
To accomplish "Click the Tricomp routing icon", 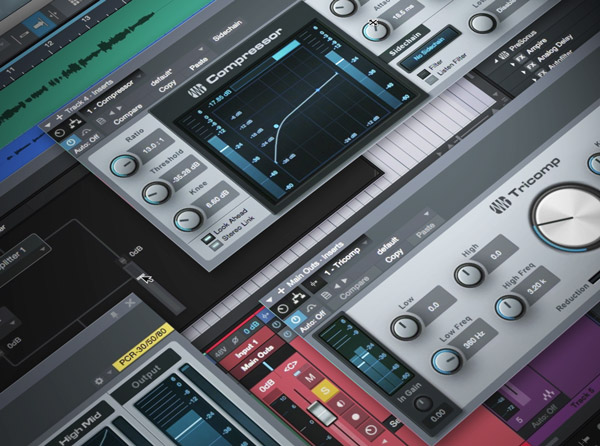I will pos(297,298).
